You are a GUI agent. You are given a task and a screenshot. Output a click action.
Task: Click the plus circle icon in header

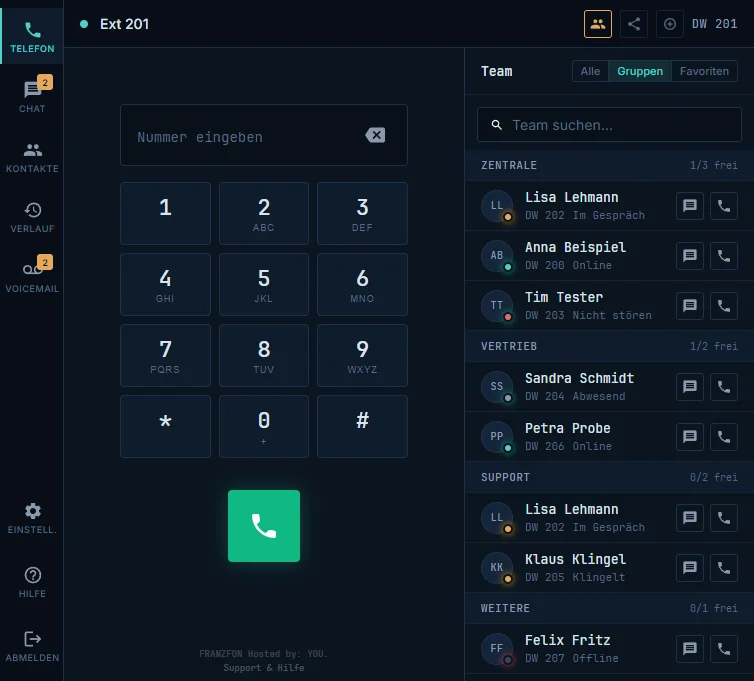point(670,24)
